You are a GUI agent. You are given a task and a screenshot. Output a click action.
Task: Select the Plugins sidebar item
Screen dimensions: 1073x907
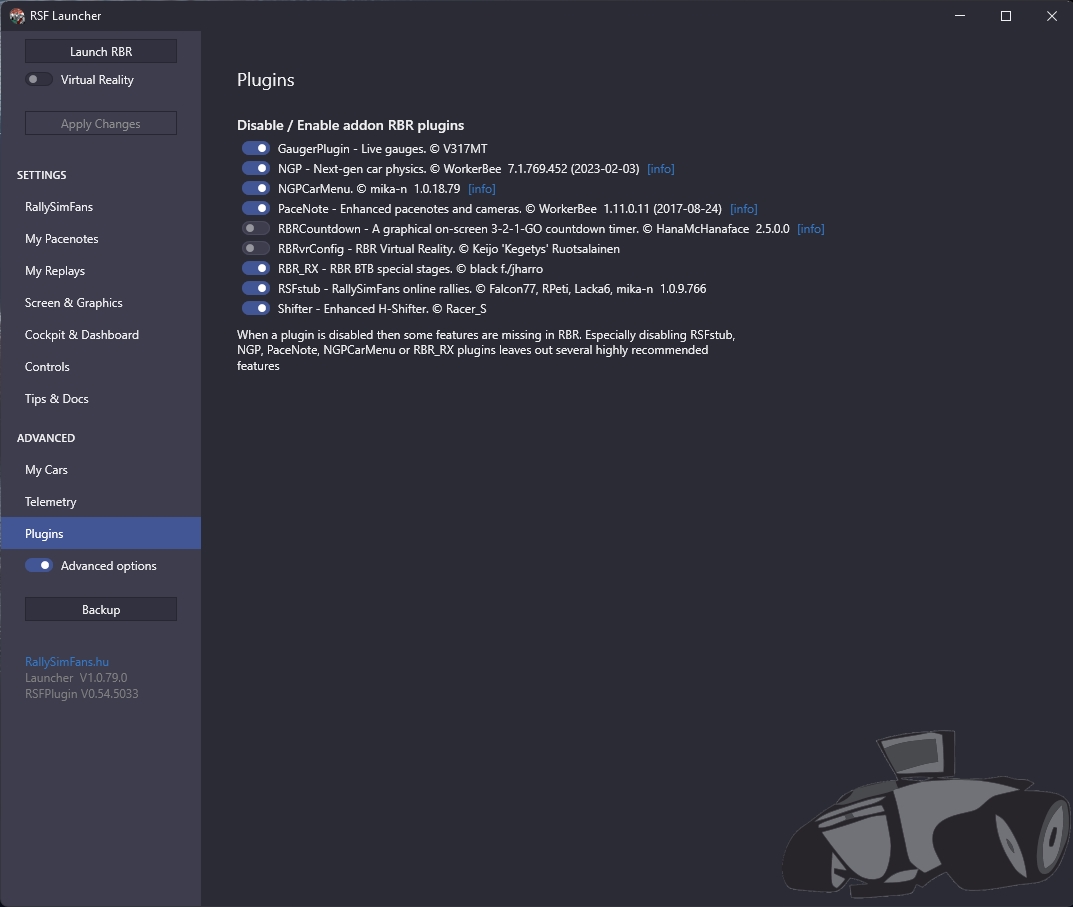pos(101,533)
